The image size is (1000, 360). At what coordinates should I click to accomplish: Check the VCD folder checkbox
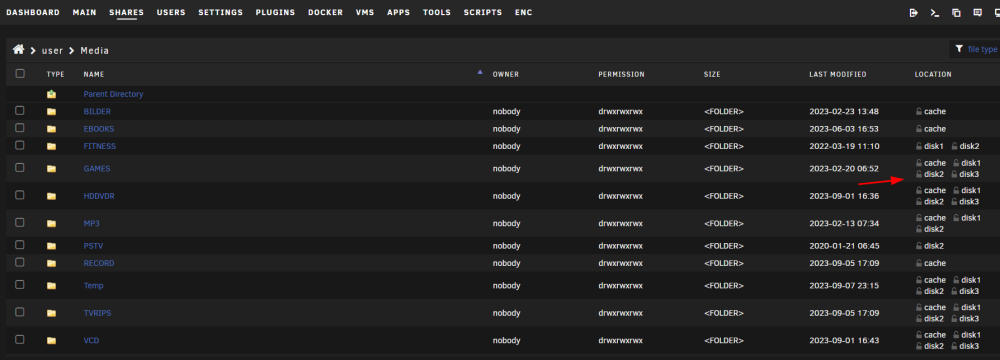(x=20, y=339)
